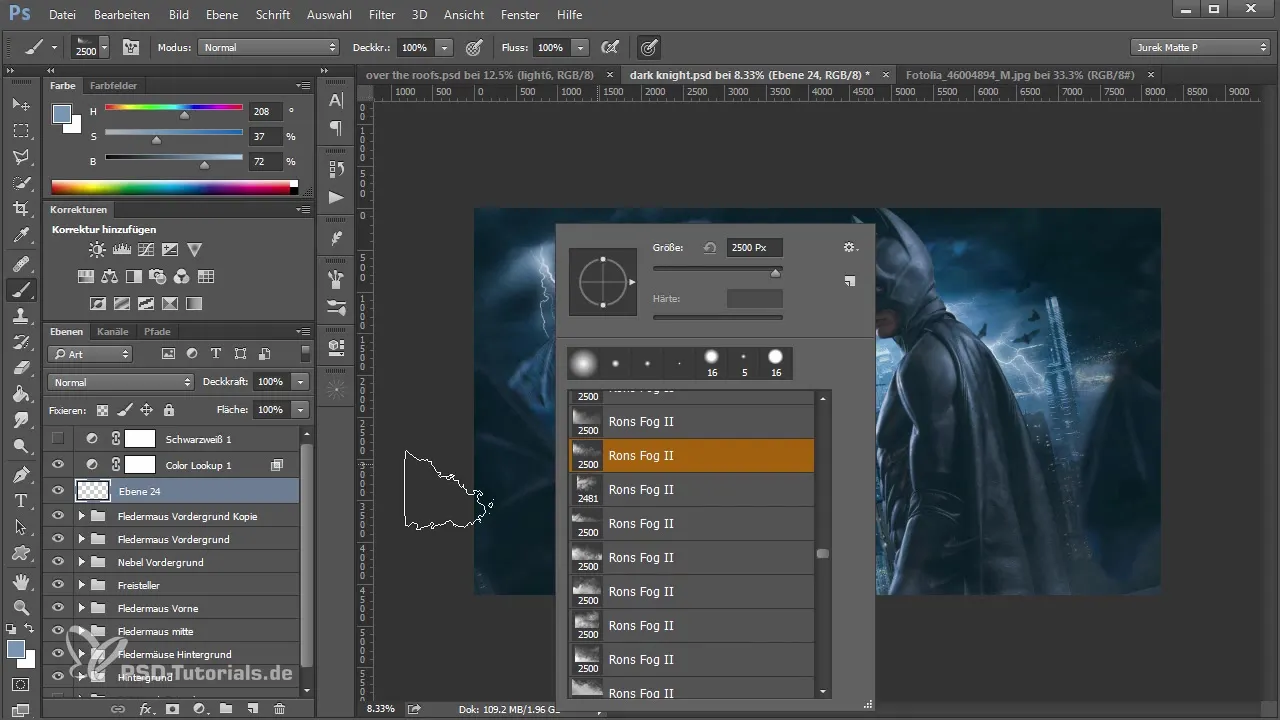Add Curves adjustment icon
Image resolution: width=1280 pixels, height=720 pixels.
(146, 250)
